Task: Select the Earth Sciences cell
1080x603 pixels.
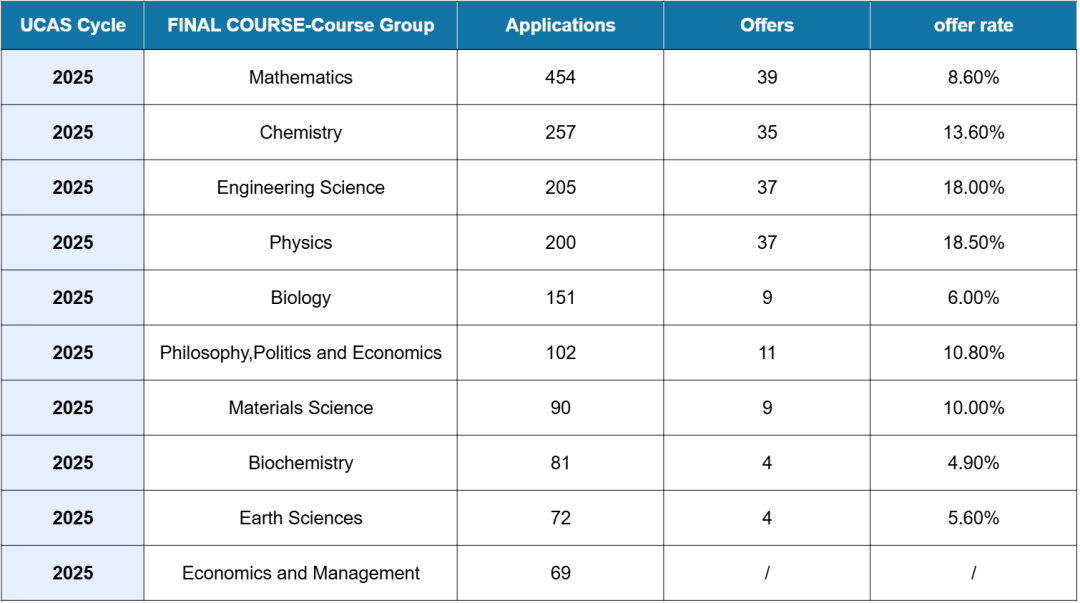Action: click(x=301, y=517)
